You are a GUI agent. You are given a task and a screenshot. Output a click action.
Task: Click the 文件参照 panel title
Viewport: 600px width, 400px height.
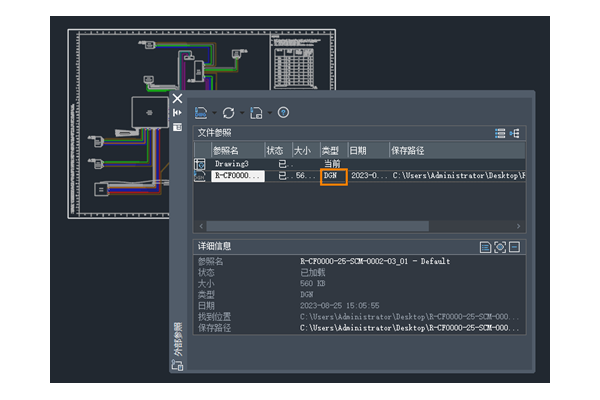214,133
